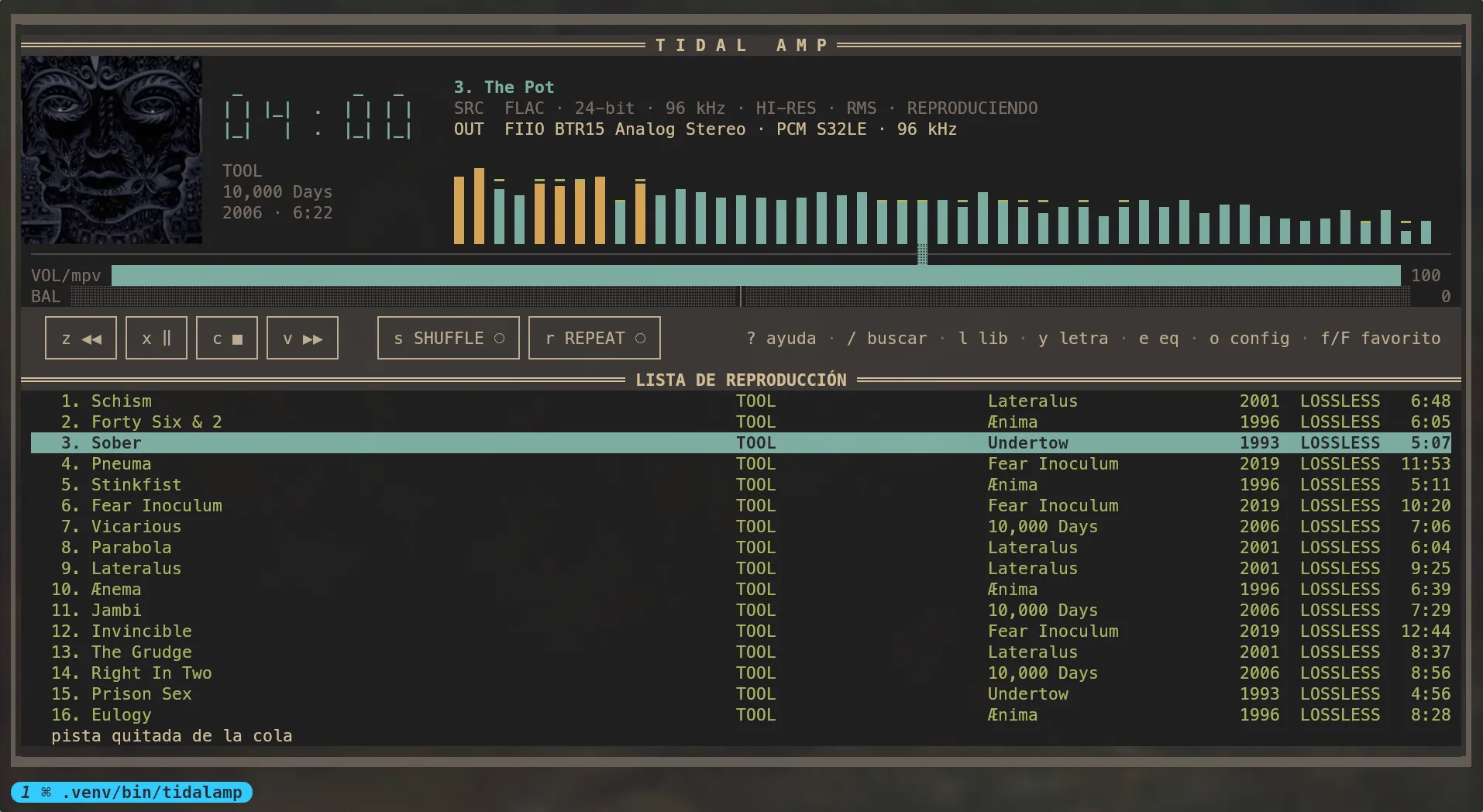
Task: Select track 10 Ænema
Action: 741,590
